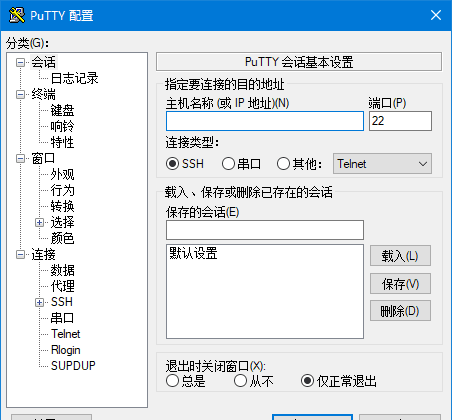Open SSH settings in tree
The height and width of the screenshot is (420, 452).
pos(62,302)
